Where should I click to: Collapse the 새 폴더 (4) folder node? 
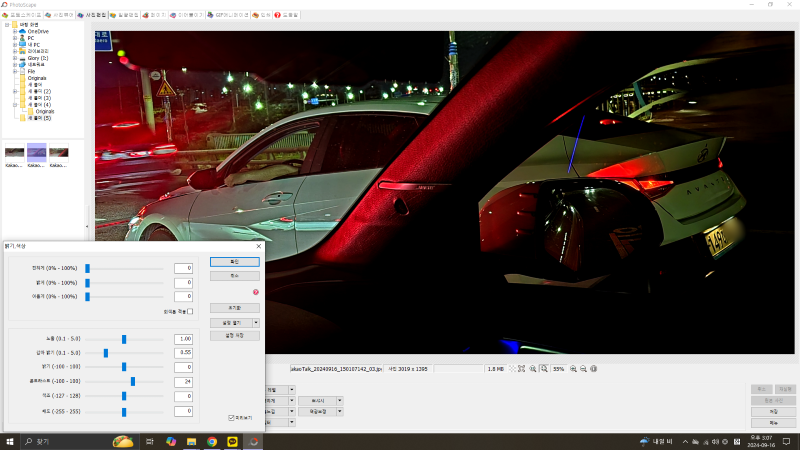click(15, 104)
